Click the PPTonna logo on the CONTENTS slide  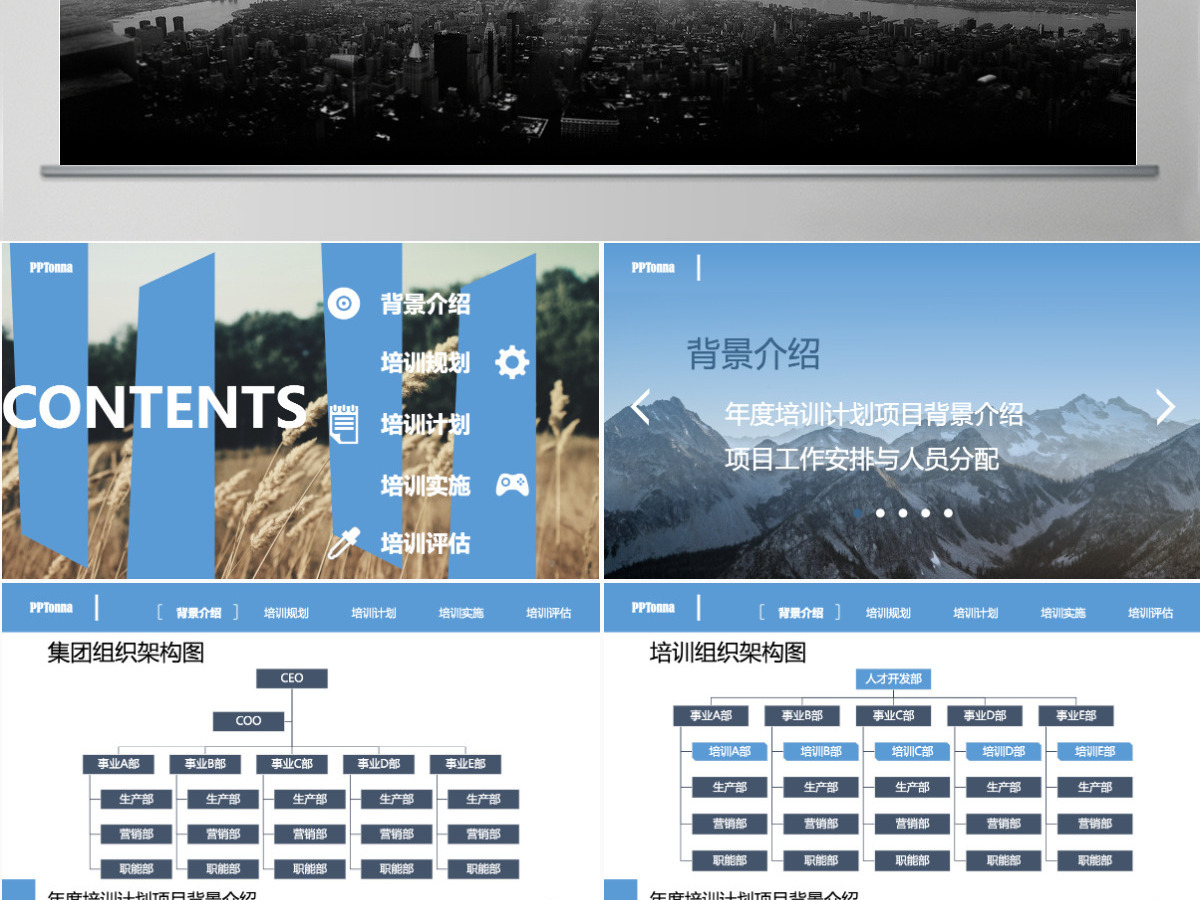click(51, 267)
